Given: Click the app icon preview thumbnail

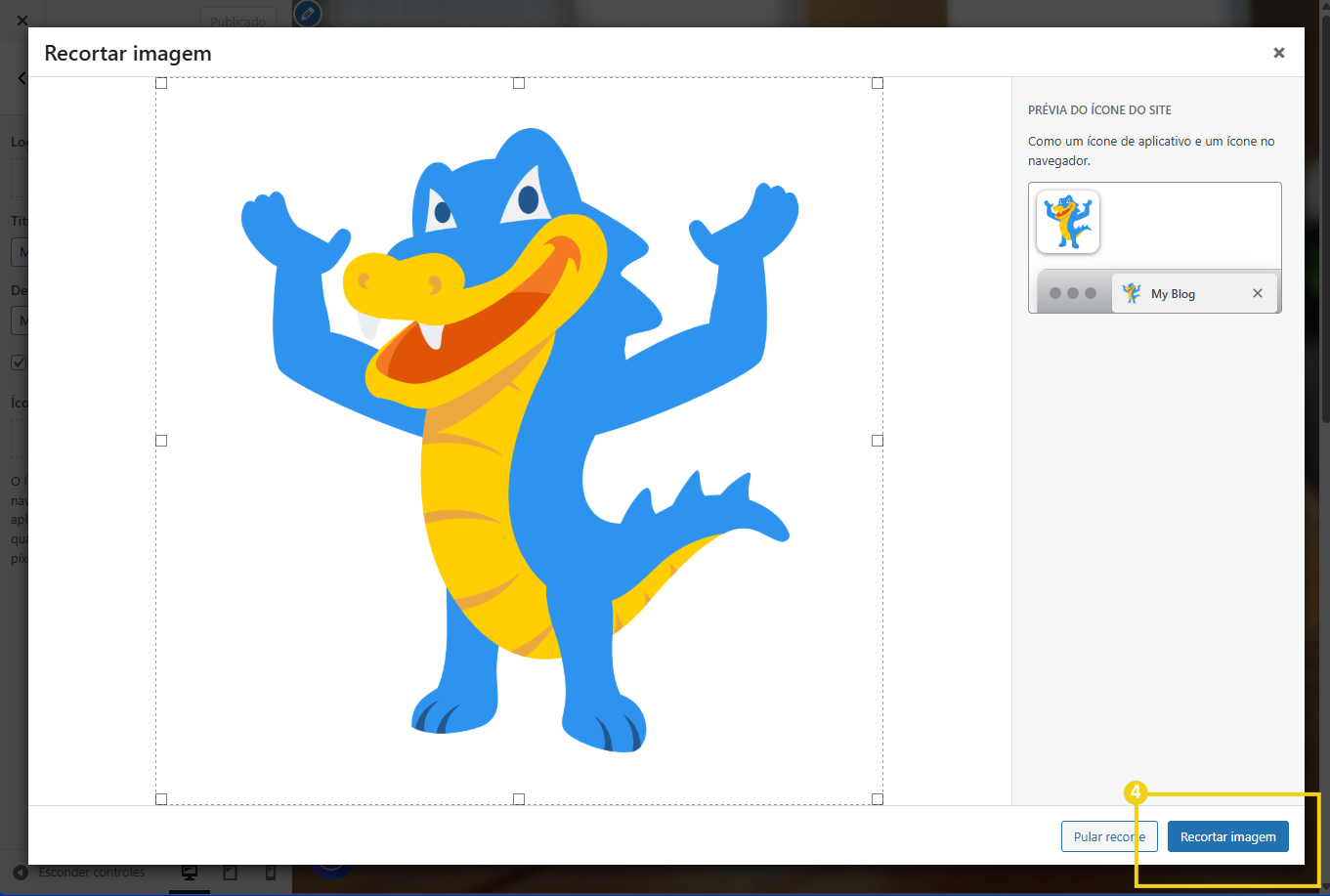Looking at the screenshot, I should pyautogui.click(x=1068, y=222).
